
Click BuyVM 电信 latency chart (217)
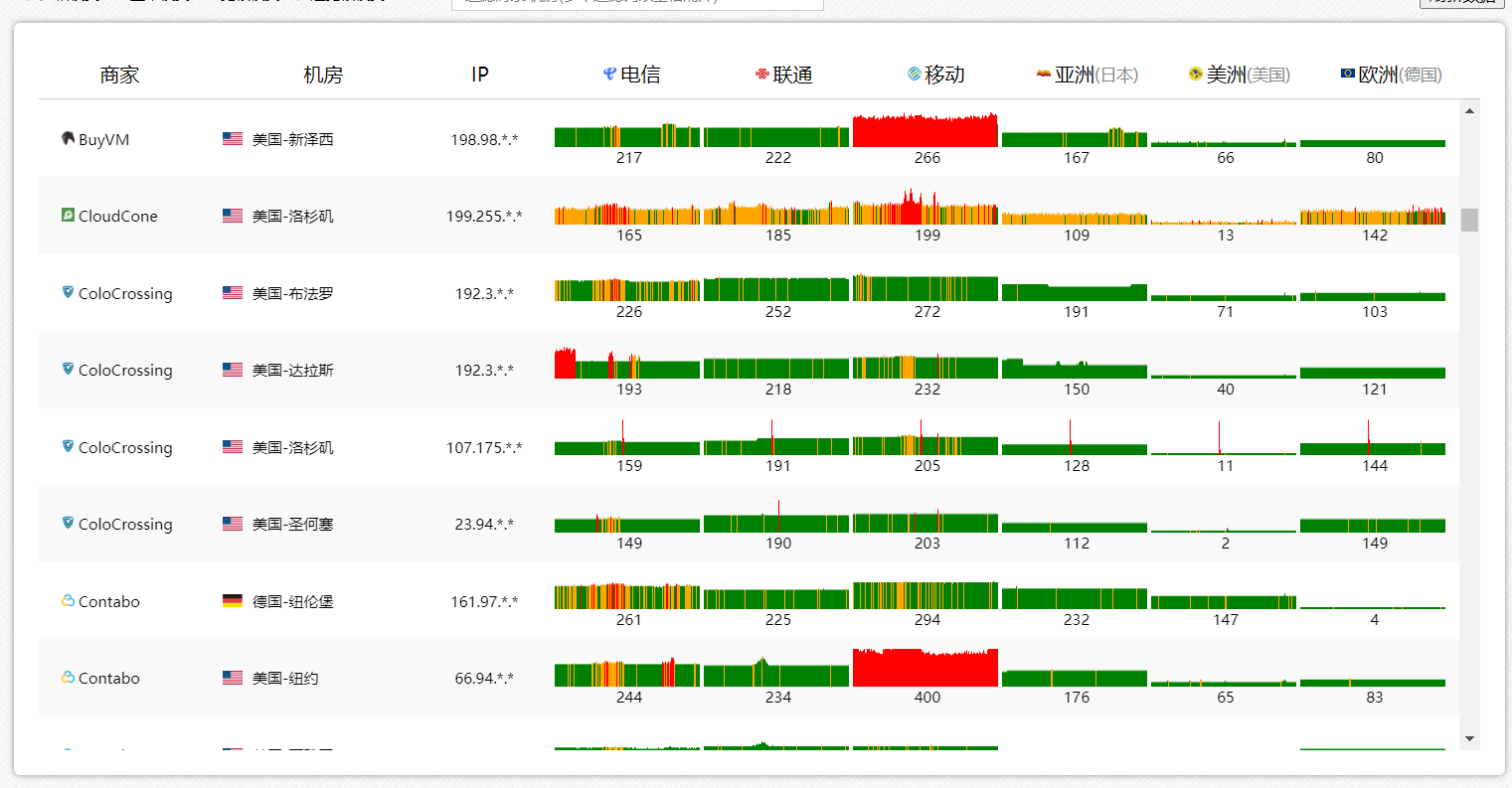[627, 135]
